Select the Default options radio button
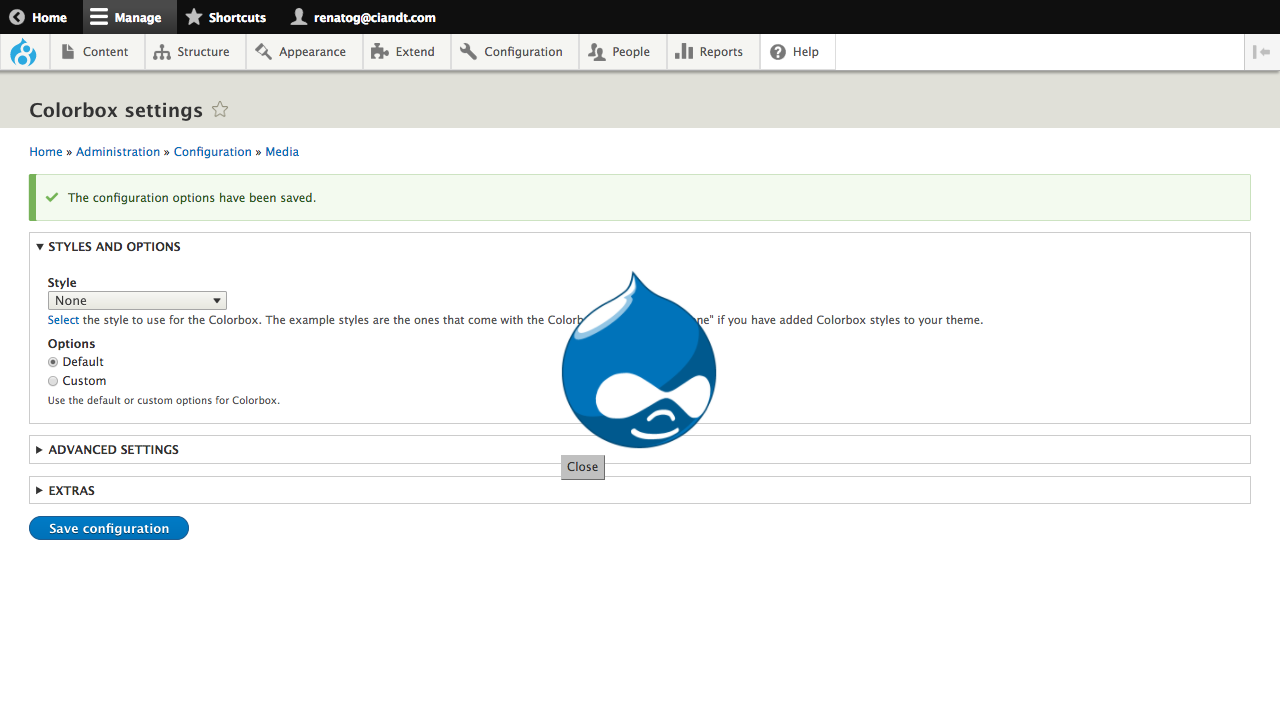1280x726 pixels. coord(53,362)
